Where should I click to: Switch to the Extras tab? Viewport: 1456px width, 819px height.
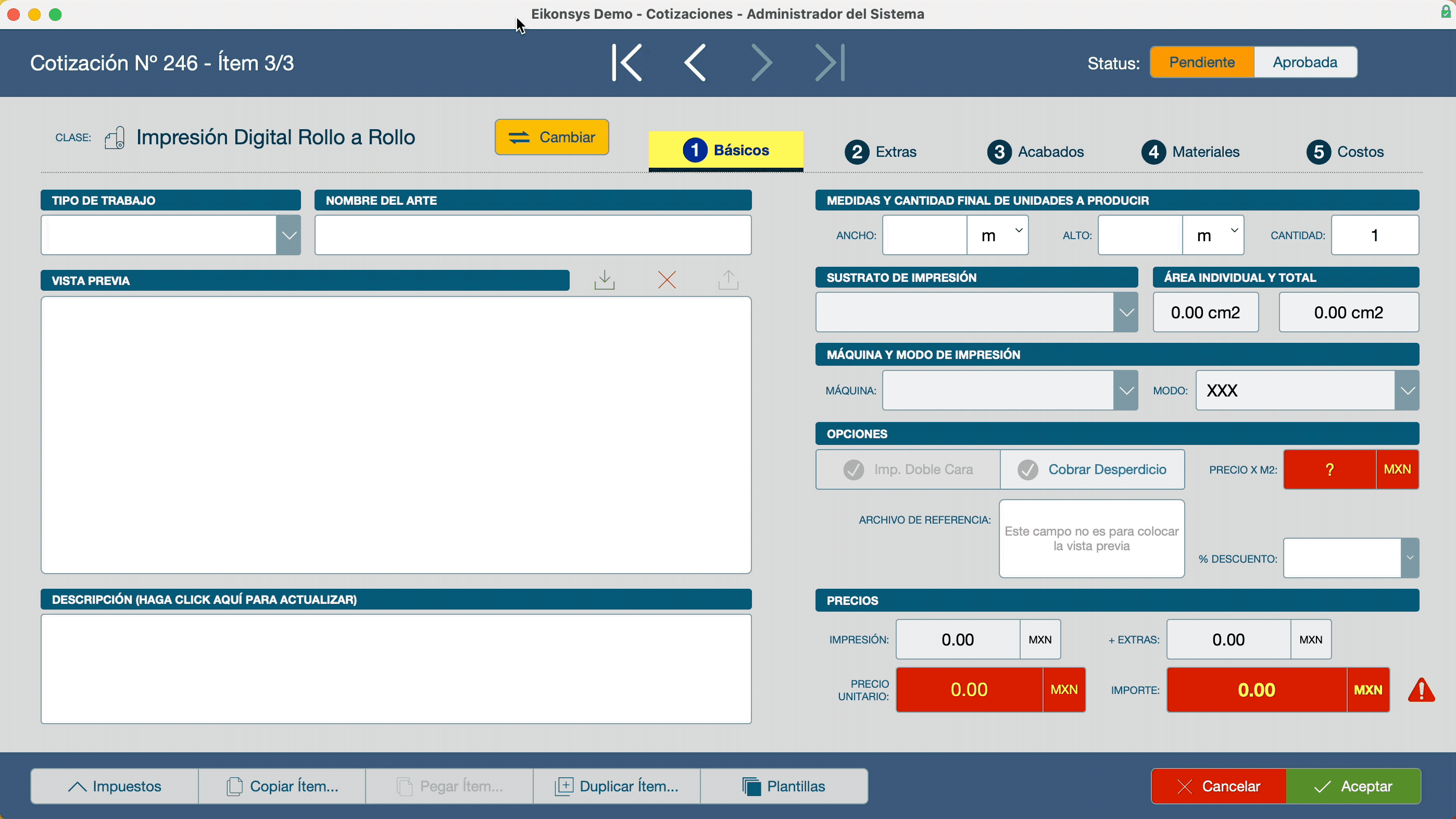point(882,151)
